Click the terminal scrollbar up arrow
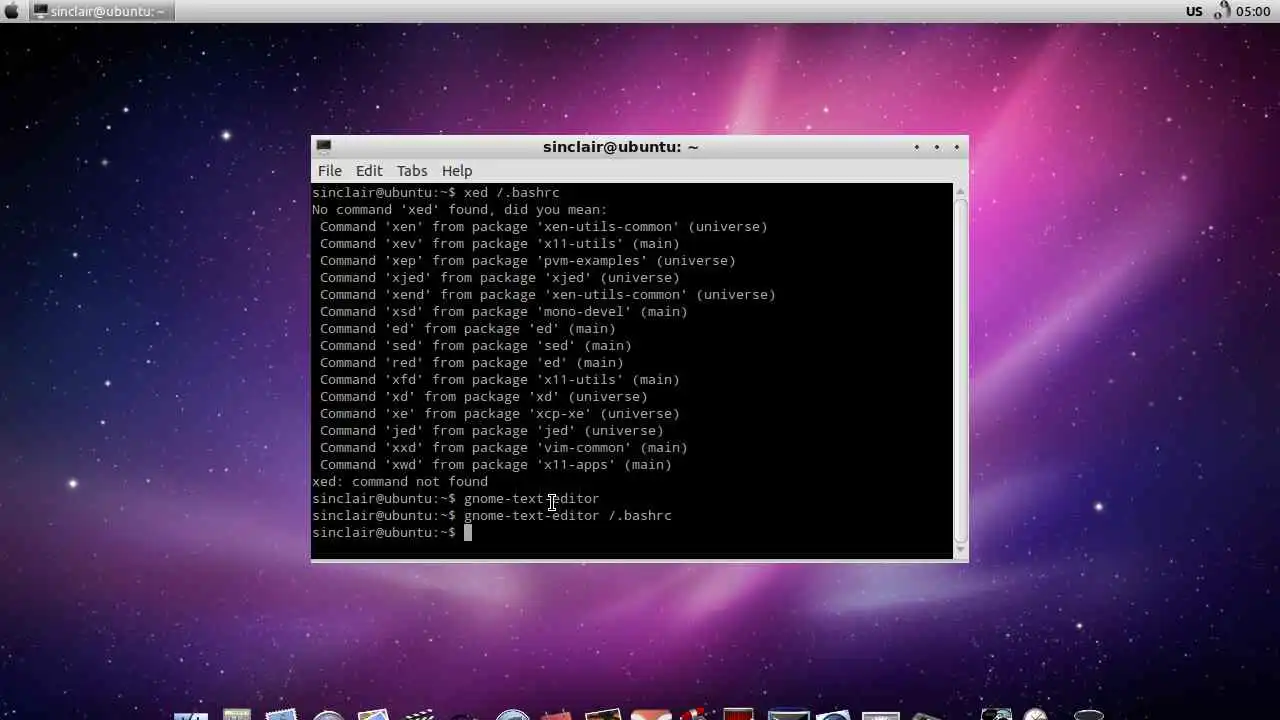 tap(960, 191)
